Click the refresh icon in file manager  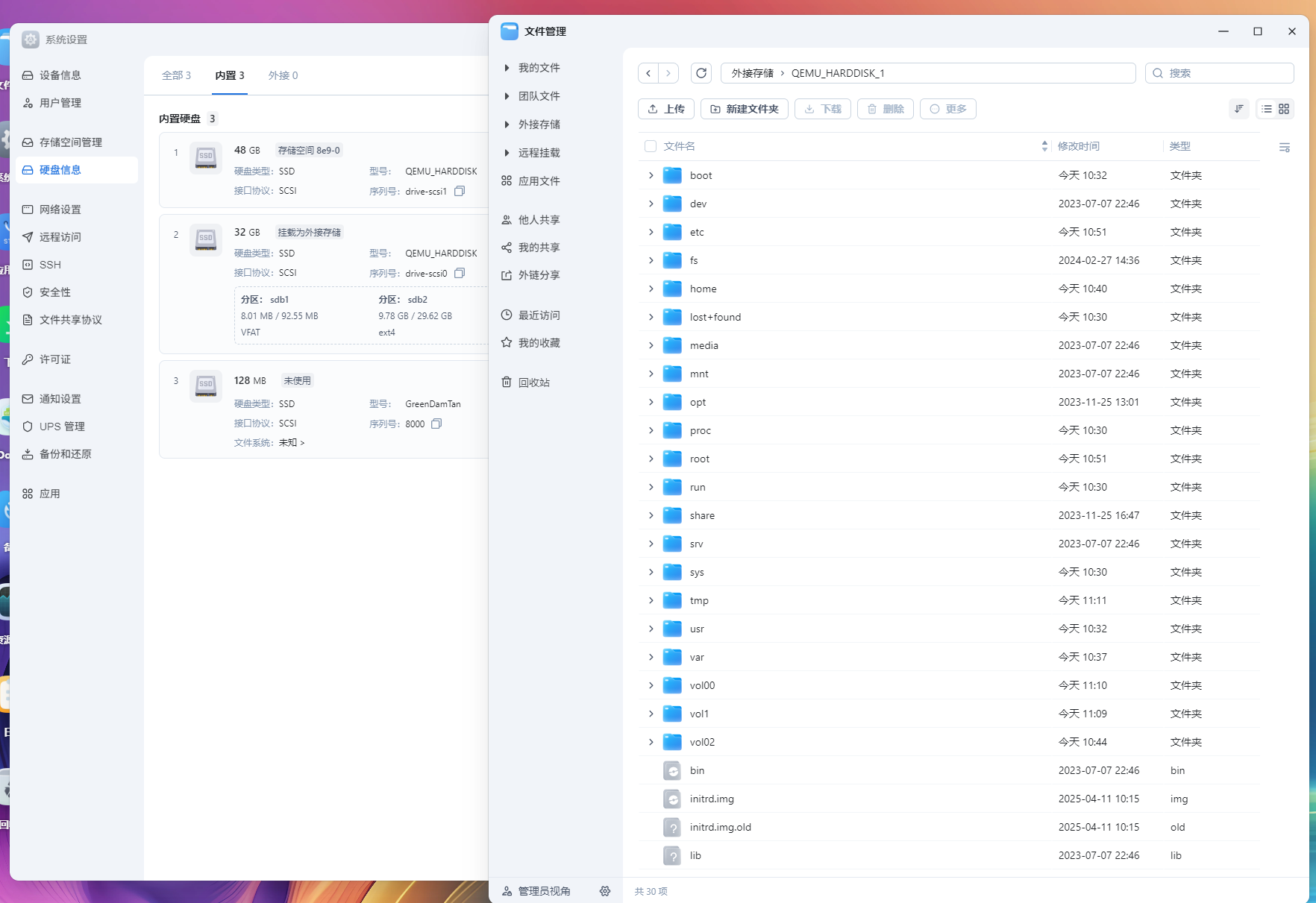[x=701, y=73]
